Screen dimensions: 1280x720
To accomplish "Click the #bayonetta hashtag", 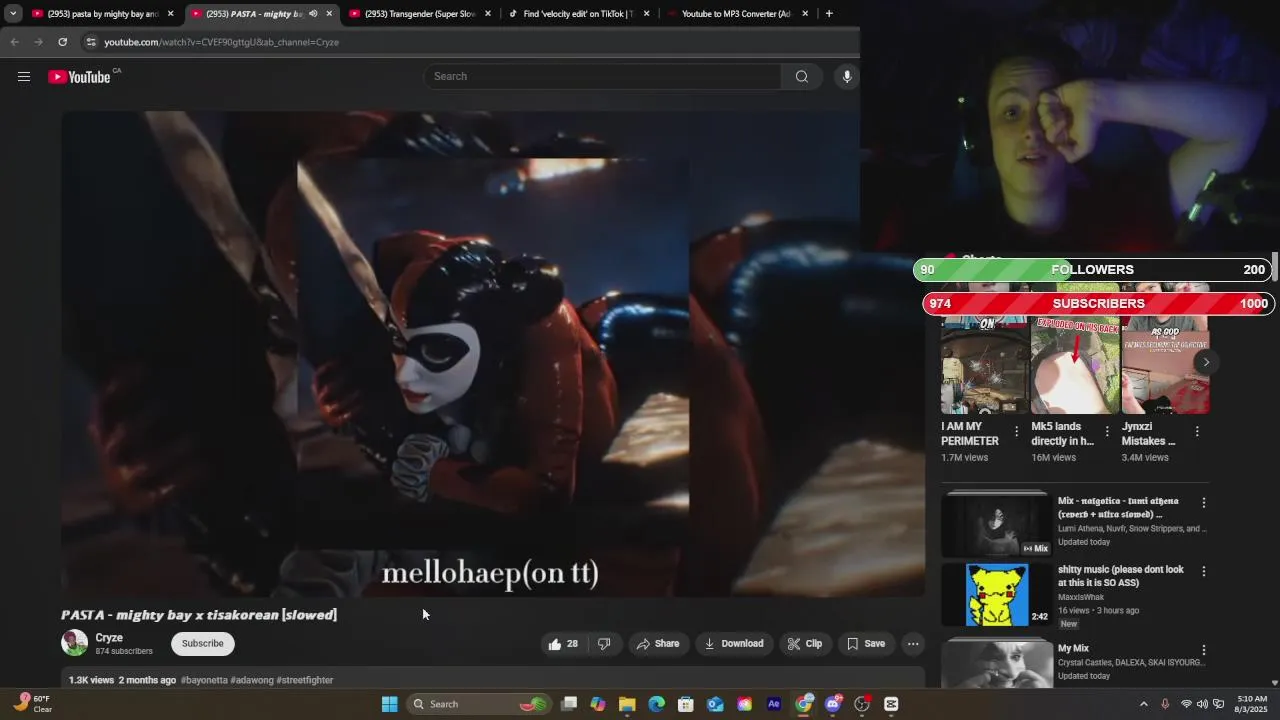I will click(x=204, y=680).
